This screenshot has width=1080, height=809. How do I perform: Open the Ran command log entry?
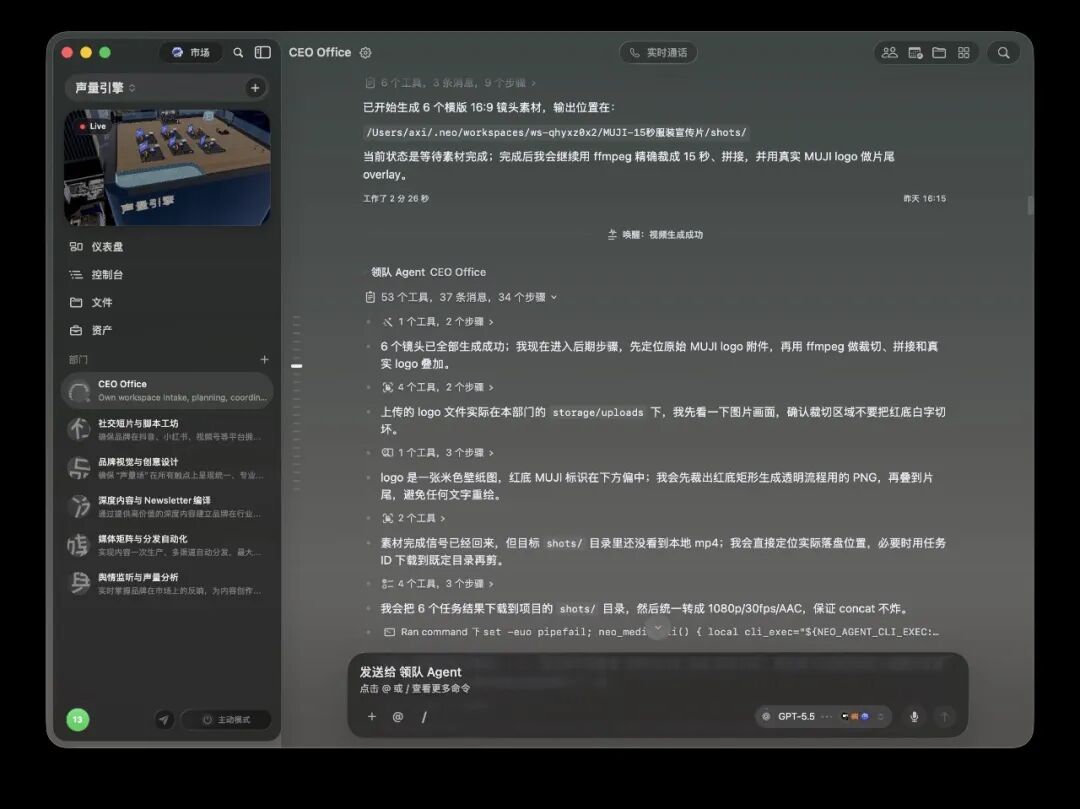click(661, 631)
